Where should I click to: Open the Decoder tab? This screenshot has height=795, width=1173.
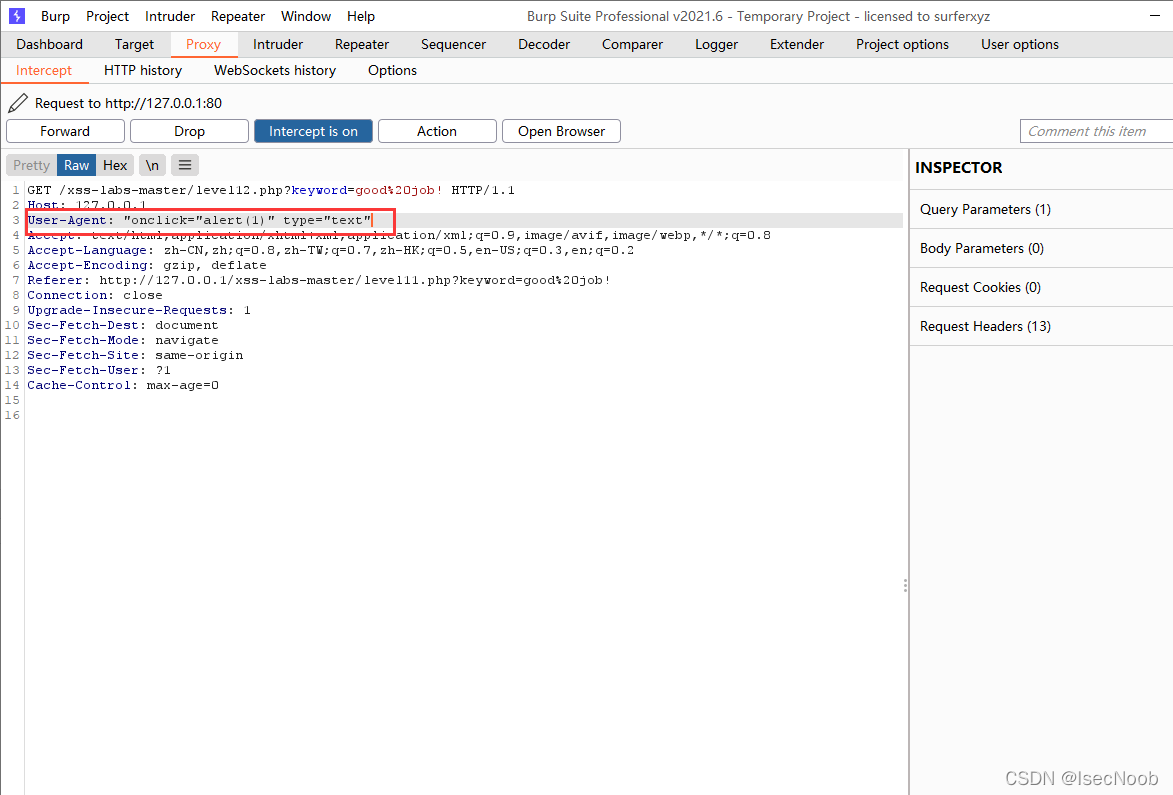click(x=544, y=44)
